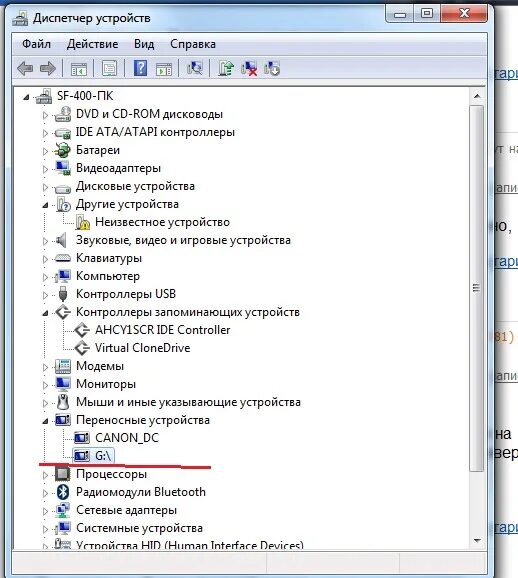This screenshot has height=578, width=518.
Task: Click scrollbar up arrow in device tree
Action: tap(477, 96)
